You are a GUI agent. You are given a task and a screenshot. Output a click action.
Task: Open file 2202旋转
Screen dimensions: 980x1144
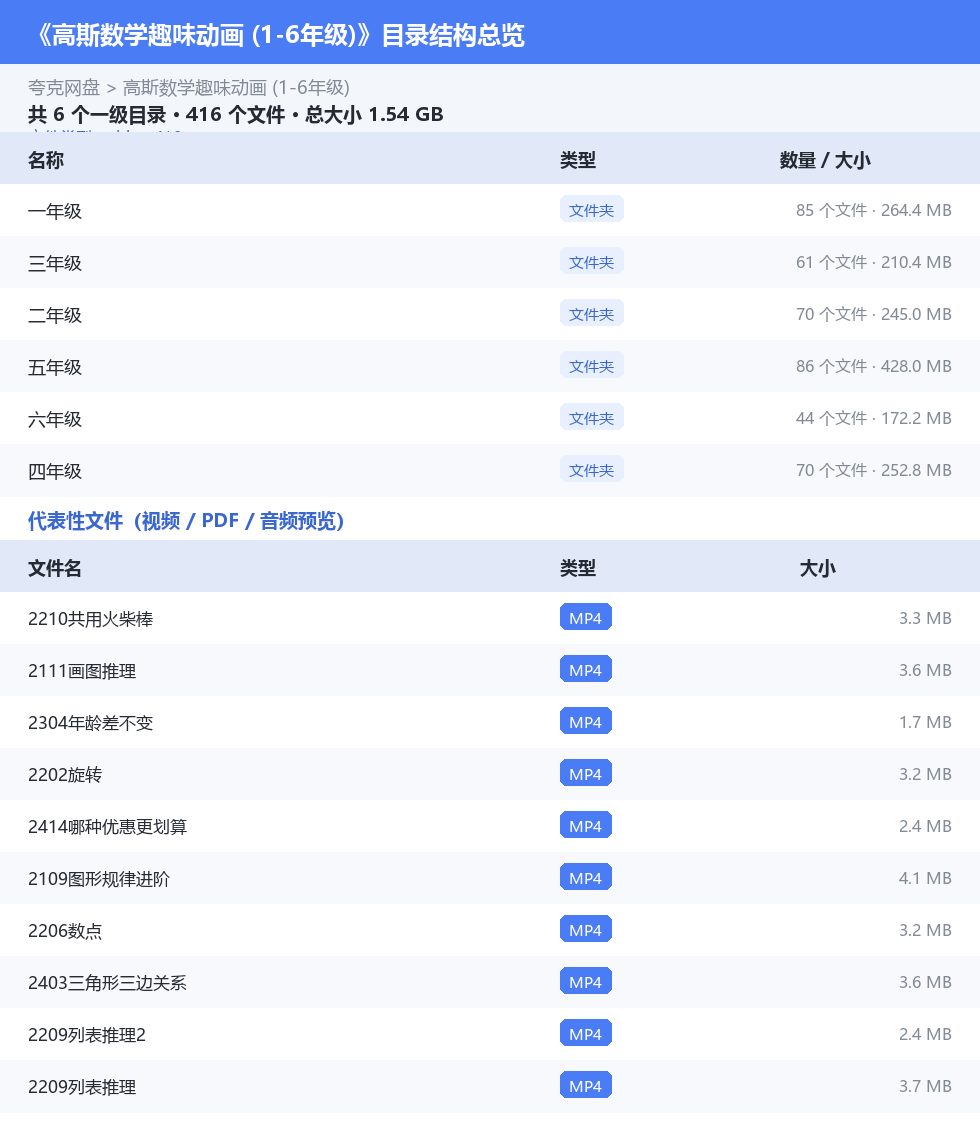65,775
